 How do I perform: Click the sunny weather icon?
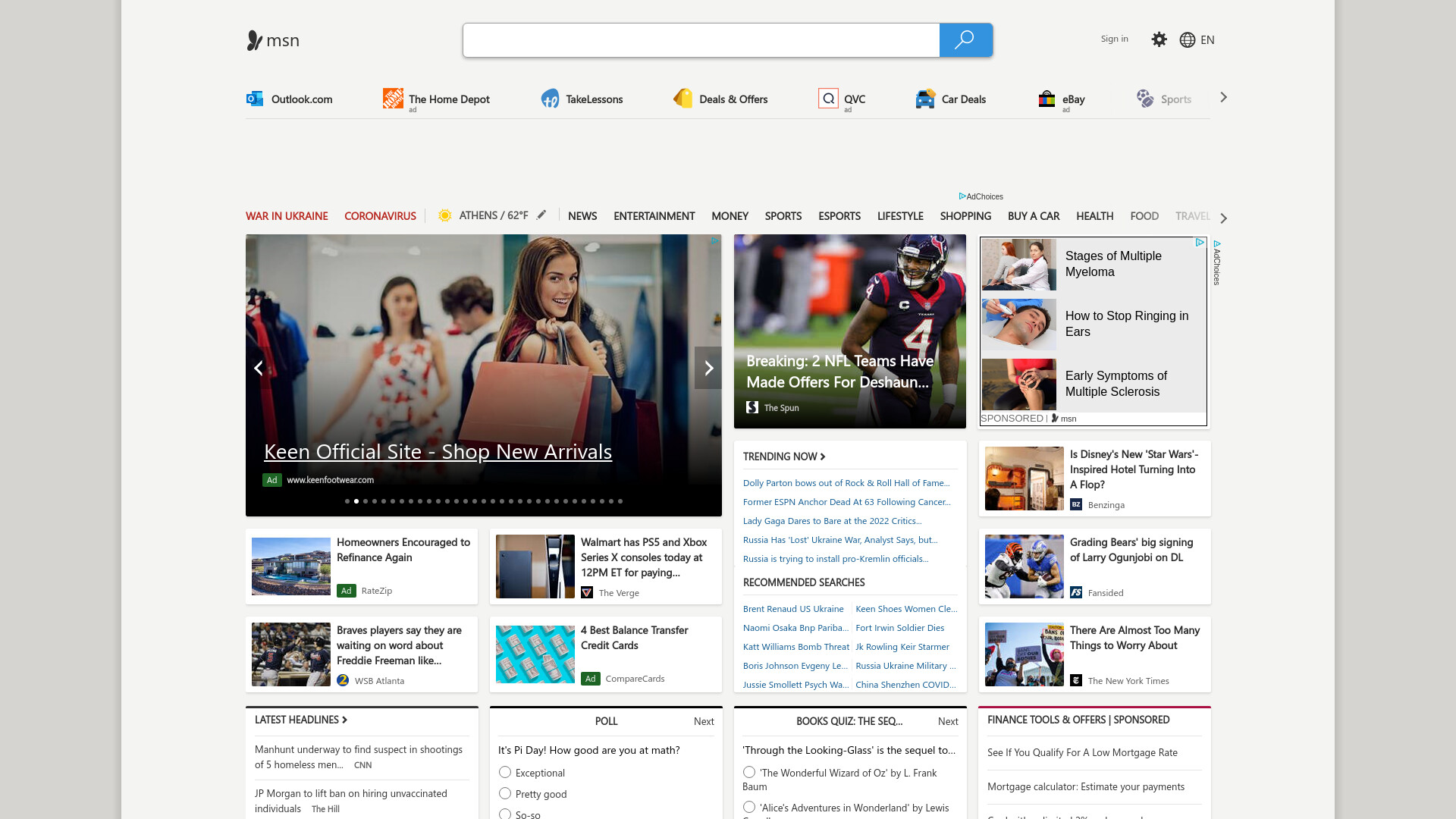[445, 215]
